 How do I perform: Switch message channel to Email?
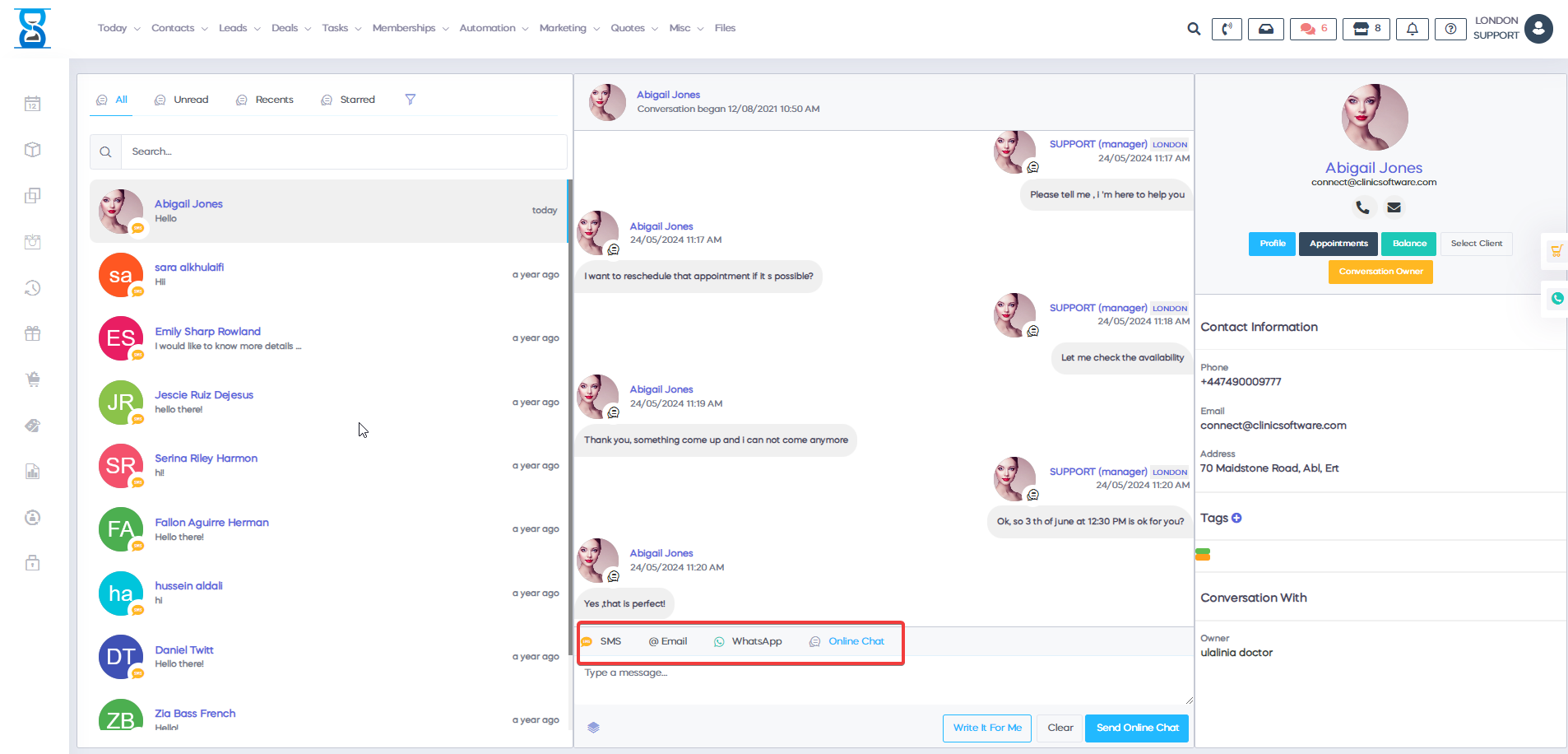point(668,641)
